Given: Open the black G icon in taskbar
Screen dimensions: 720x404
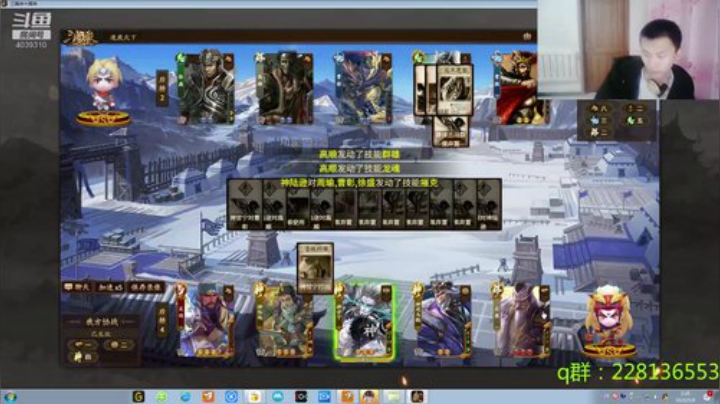Looking at the screenshot, I should [x=138, y=396].
